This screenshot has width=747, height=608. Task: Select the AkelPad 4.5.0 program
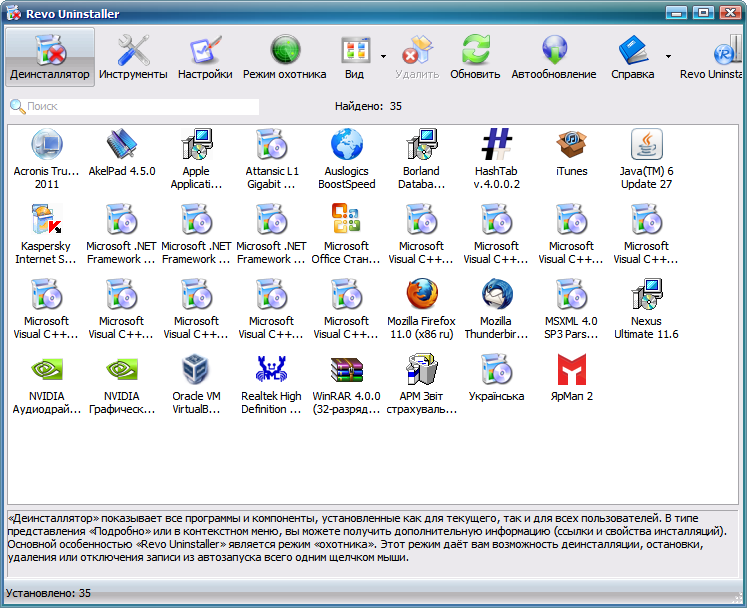(121, 152)
